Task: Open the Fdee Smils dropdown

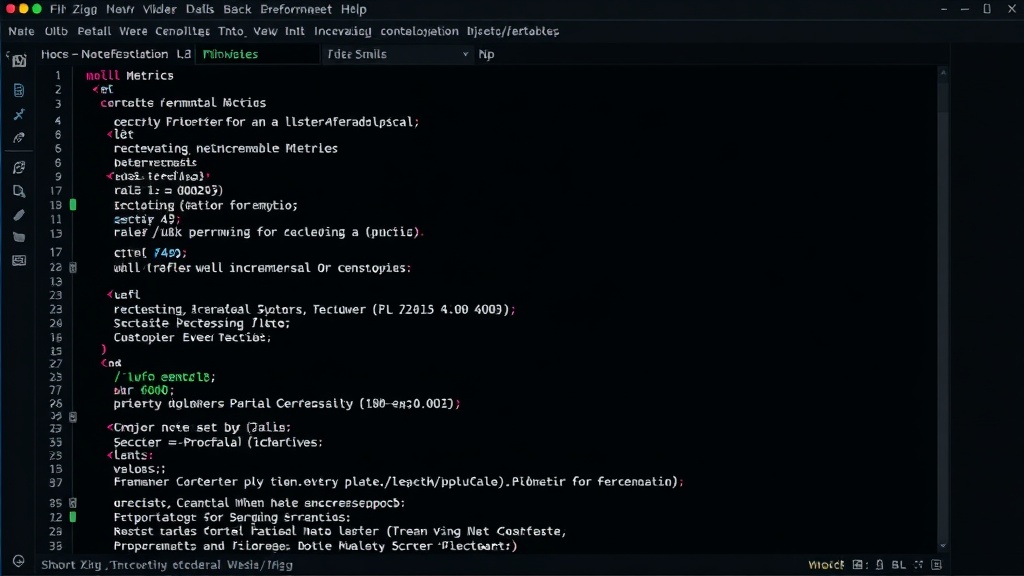Action: click(397, 54)
